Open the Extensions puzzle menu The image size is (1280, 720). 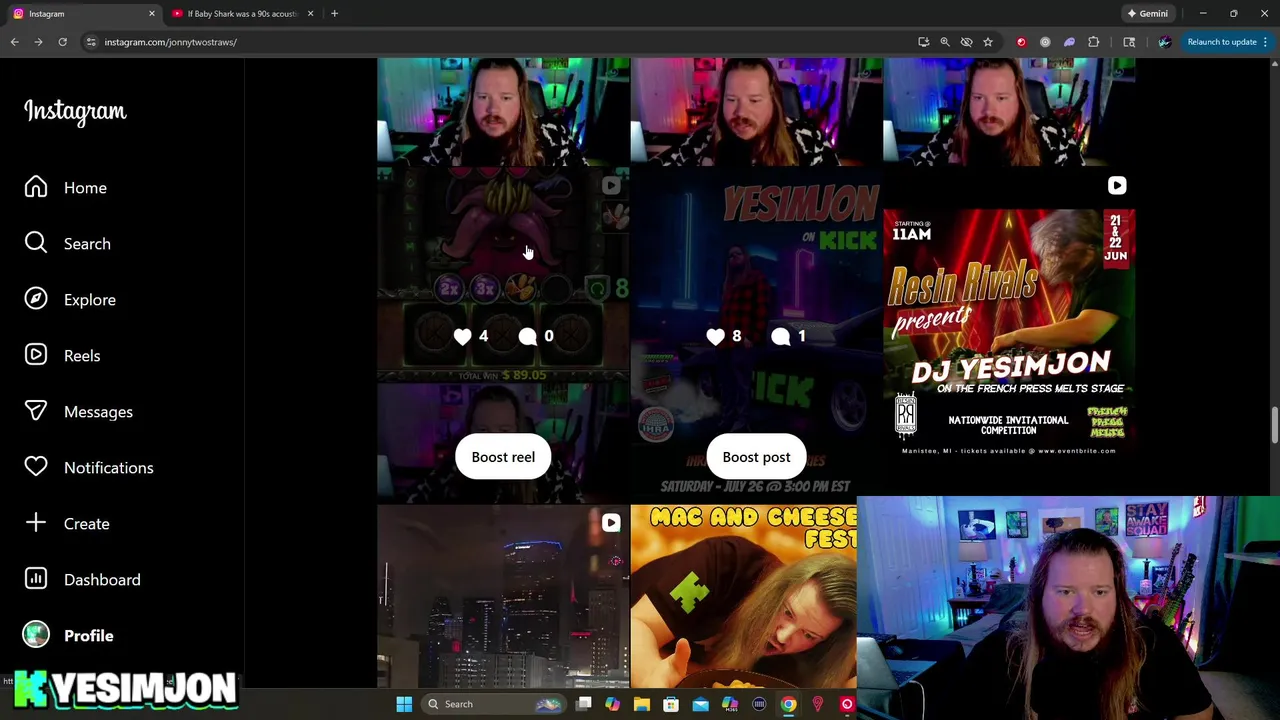pos(1093,42)
